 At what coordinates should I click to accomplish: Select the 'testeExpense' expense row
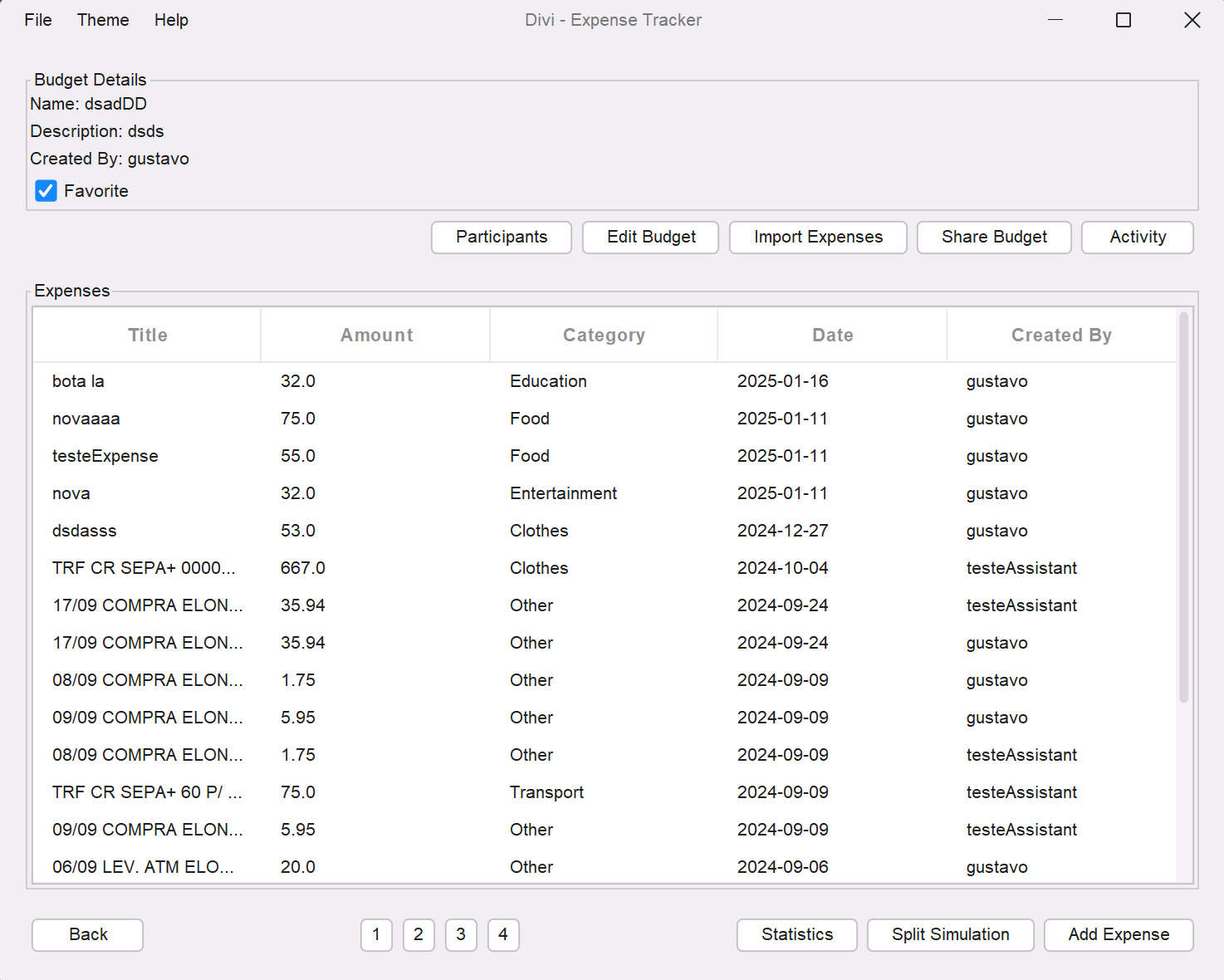point(605,456)
